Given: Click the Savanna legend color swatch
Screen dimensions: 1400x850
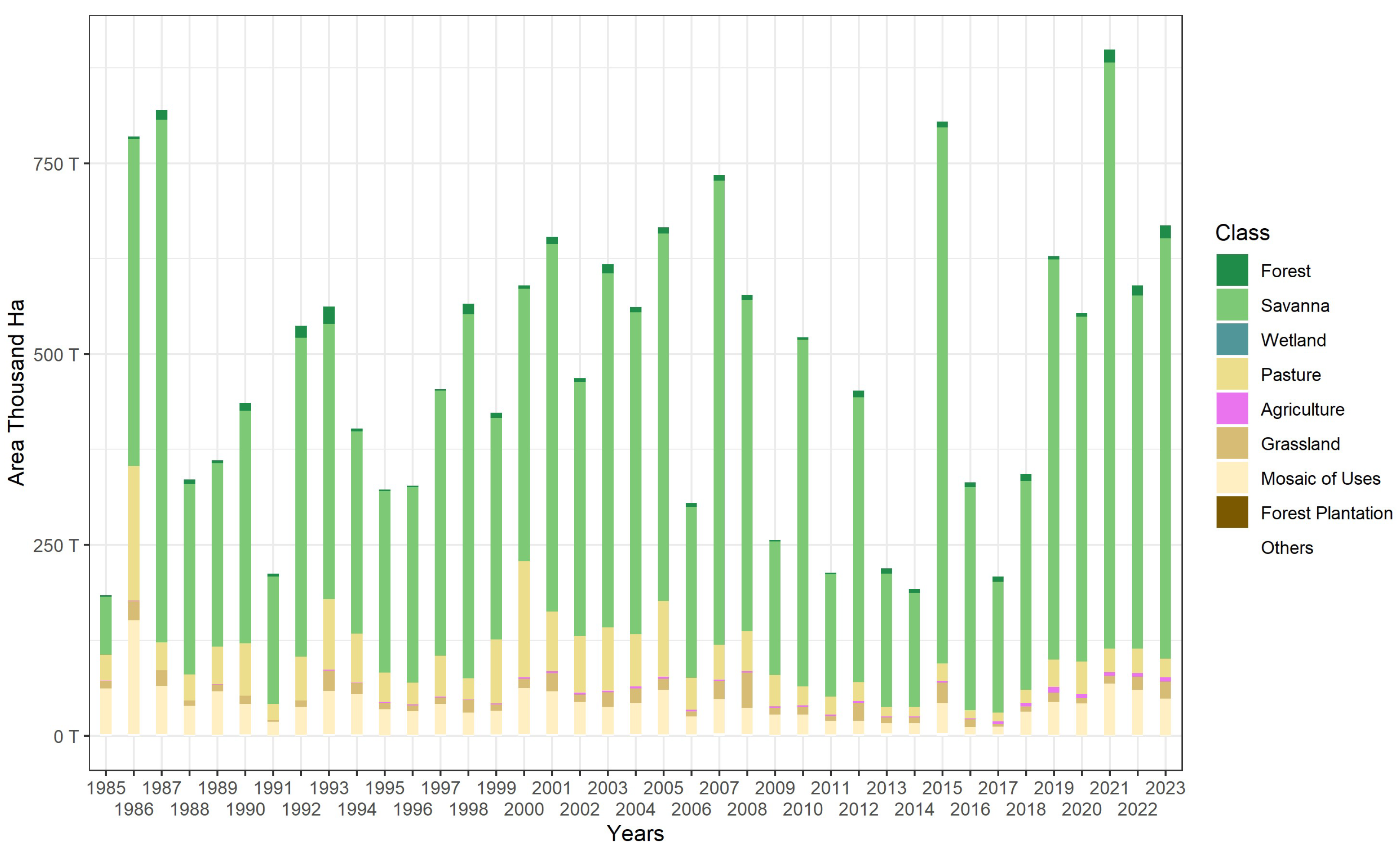Looking at the screenshot, I should [1232, 305].
